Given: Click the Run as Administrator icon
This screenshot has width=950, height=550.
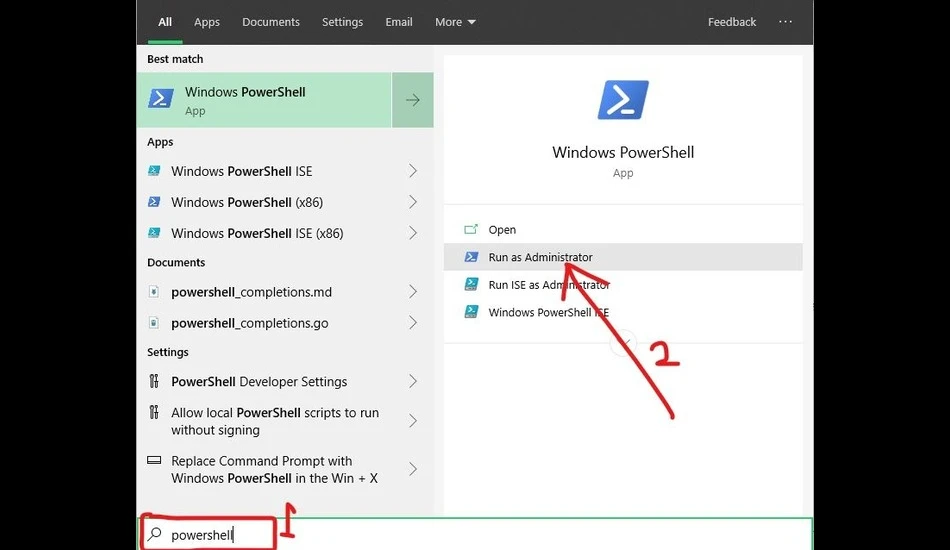Looking at the screenshot, I should point(471,257).
